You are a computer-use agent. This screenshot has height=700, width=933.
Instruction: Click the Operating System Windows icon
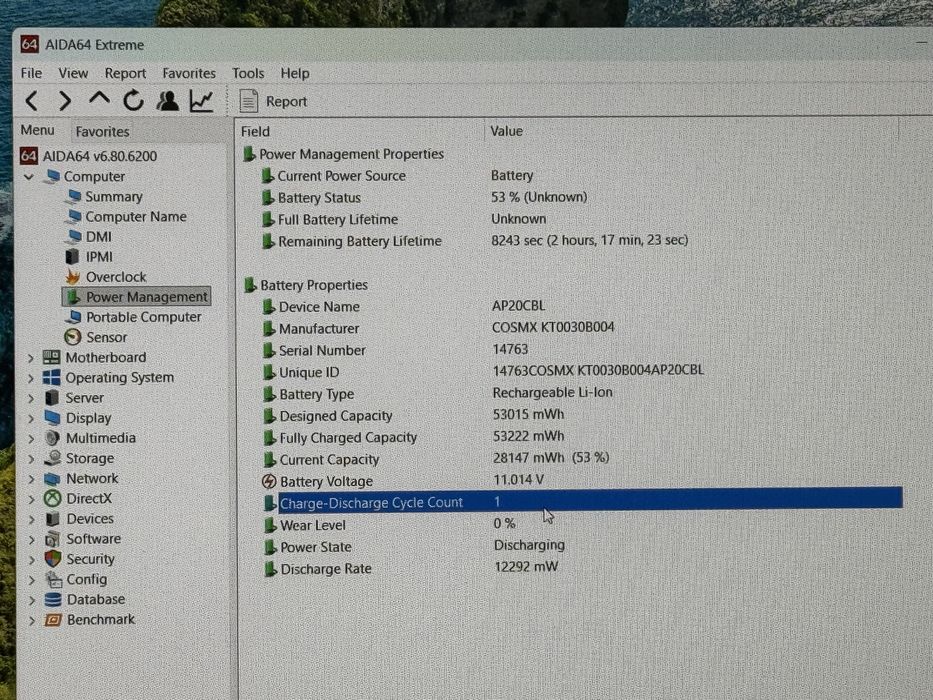pyautogui.click(x=52, y=377)
